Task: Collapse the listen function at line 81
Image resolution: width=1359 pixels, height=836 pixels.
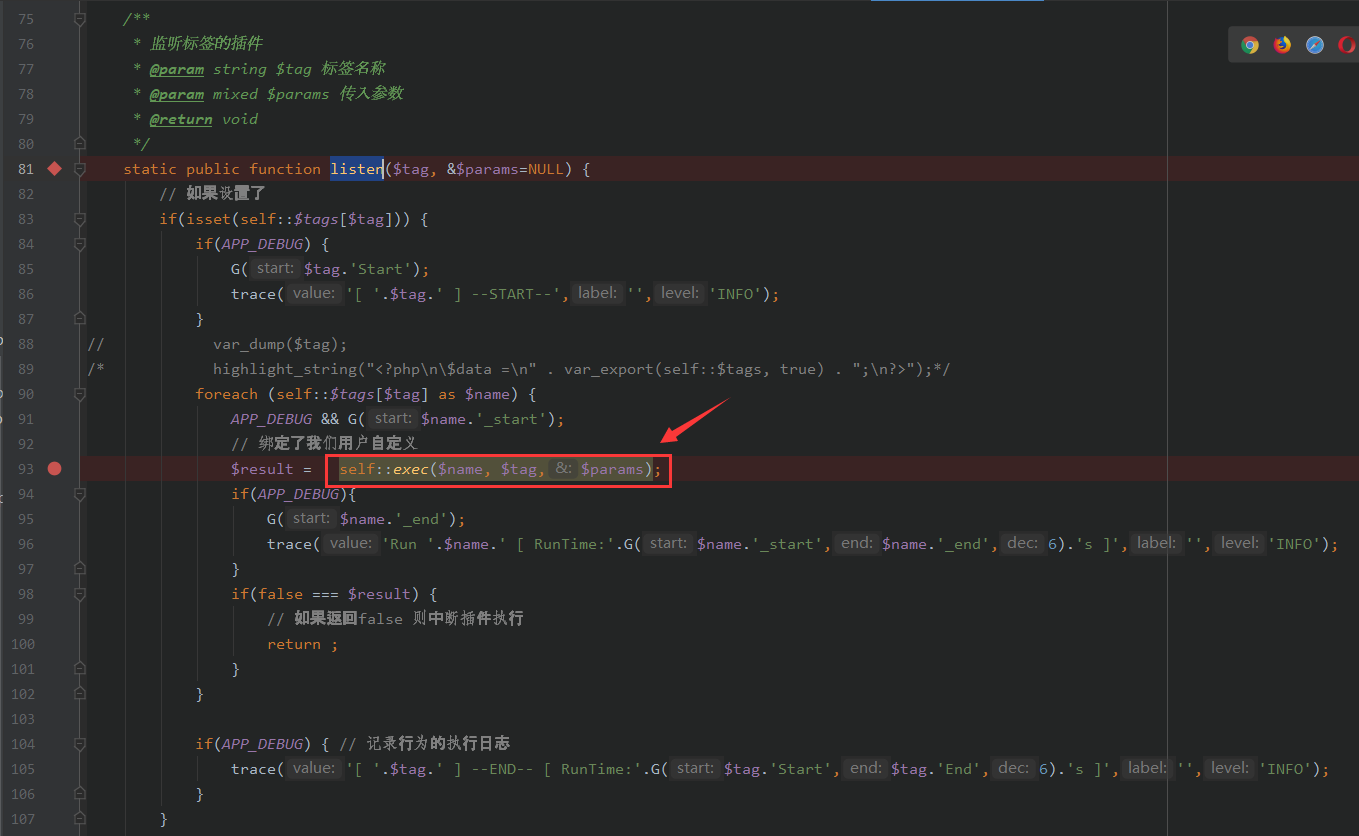Action: tap(80, 169)
